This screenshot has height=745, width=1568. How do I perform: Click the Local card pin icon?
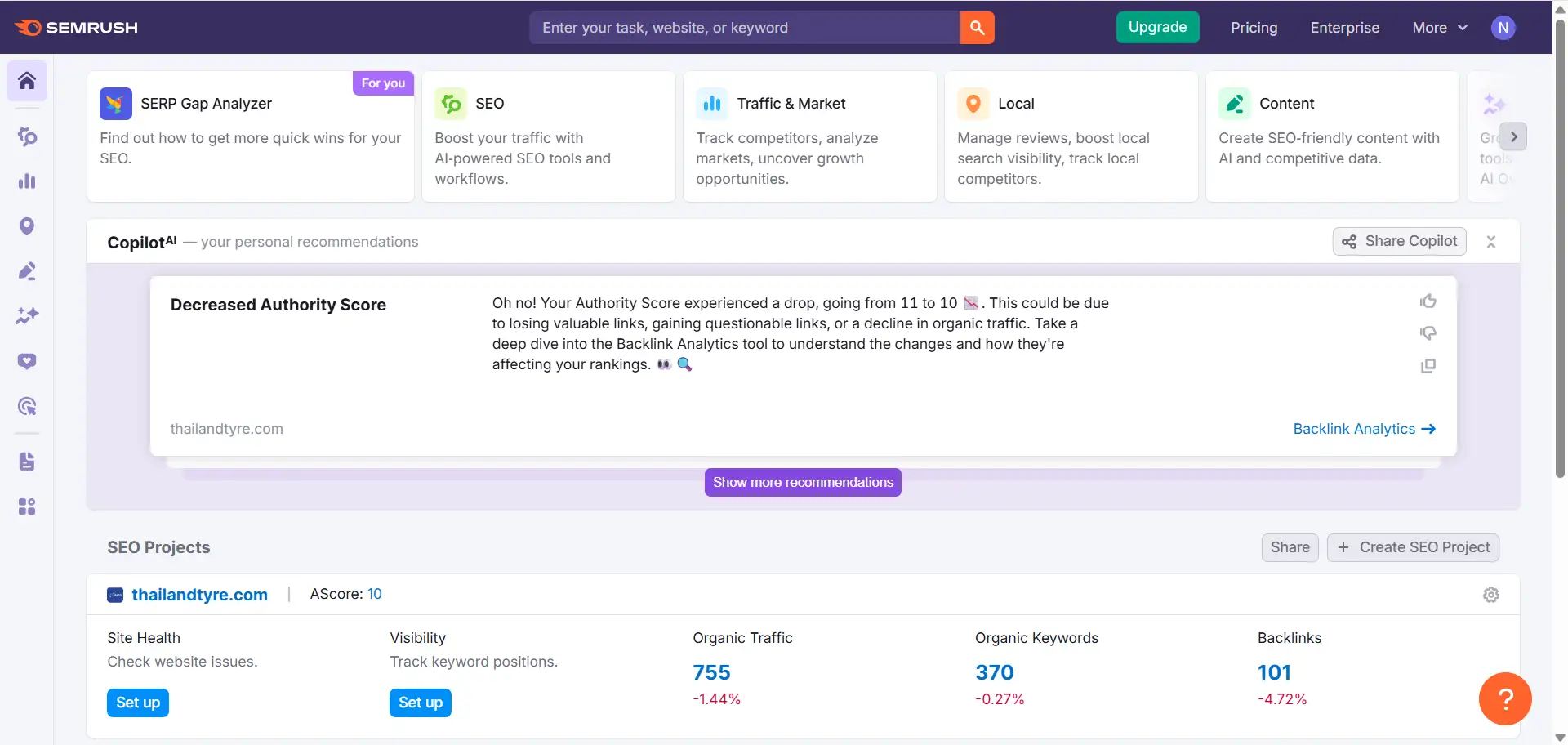973,104
